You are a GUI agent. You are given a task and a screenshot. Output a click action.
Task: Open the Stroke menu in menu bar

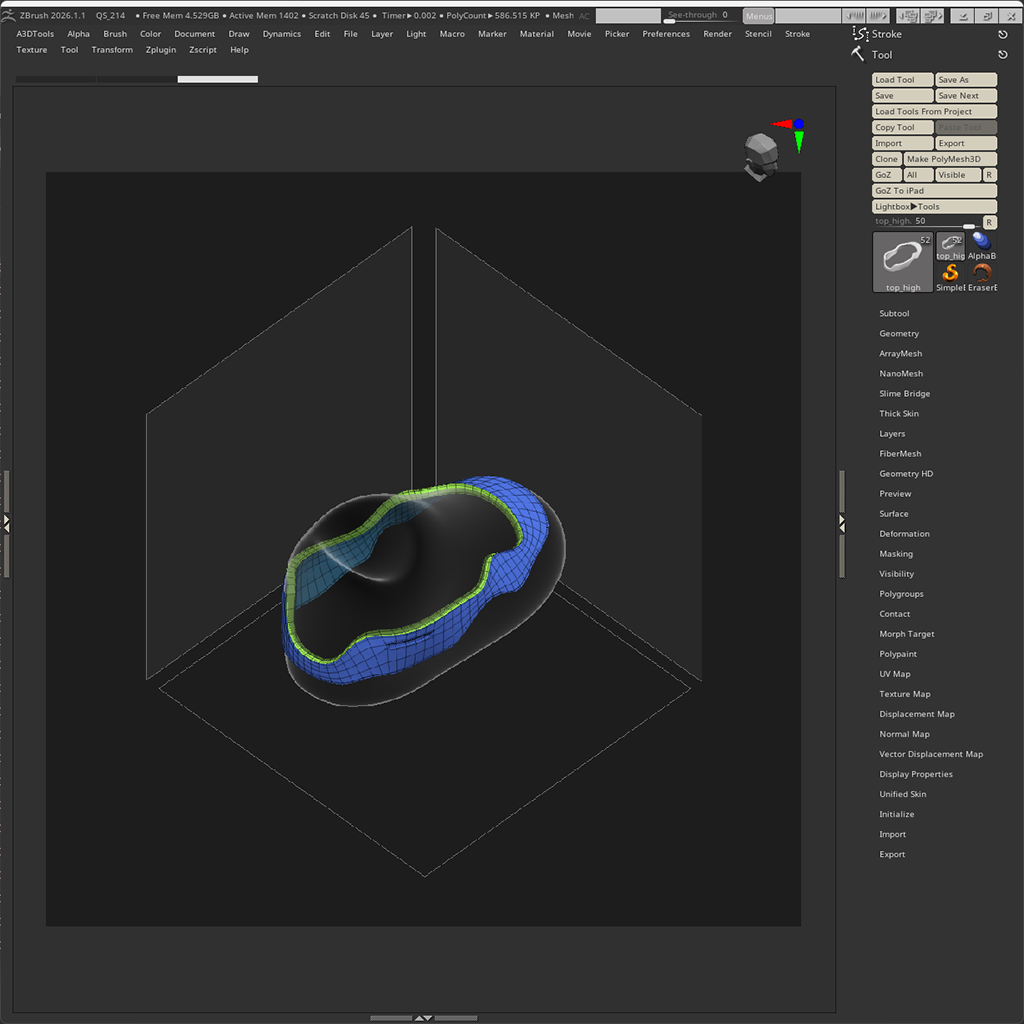[797, 34]
